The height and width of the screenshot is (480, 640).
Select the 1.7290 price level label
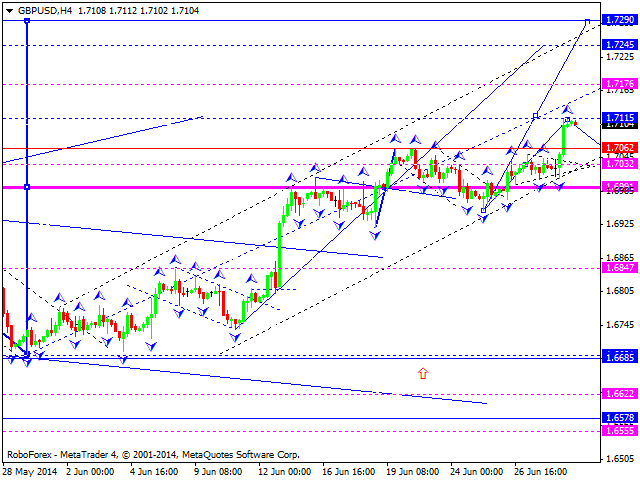click(x=620, y=20)
